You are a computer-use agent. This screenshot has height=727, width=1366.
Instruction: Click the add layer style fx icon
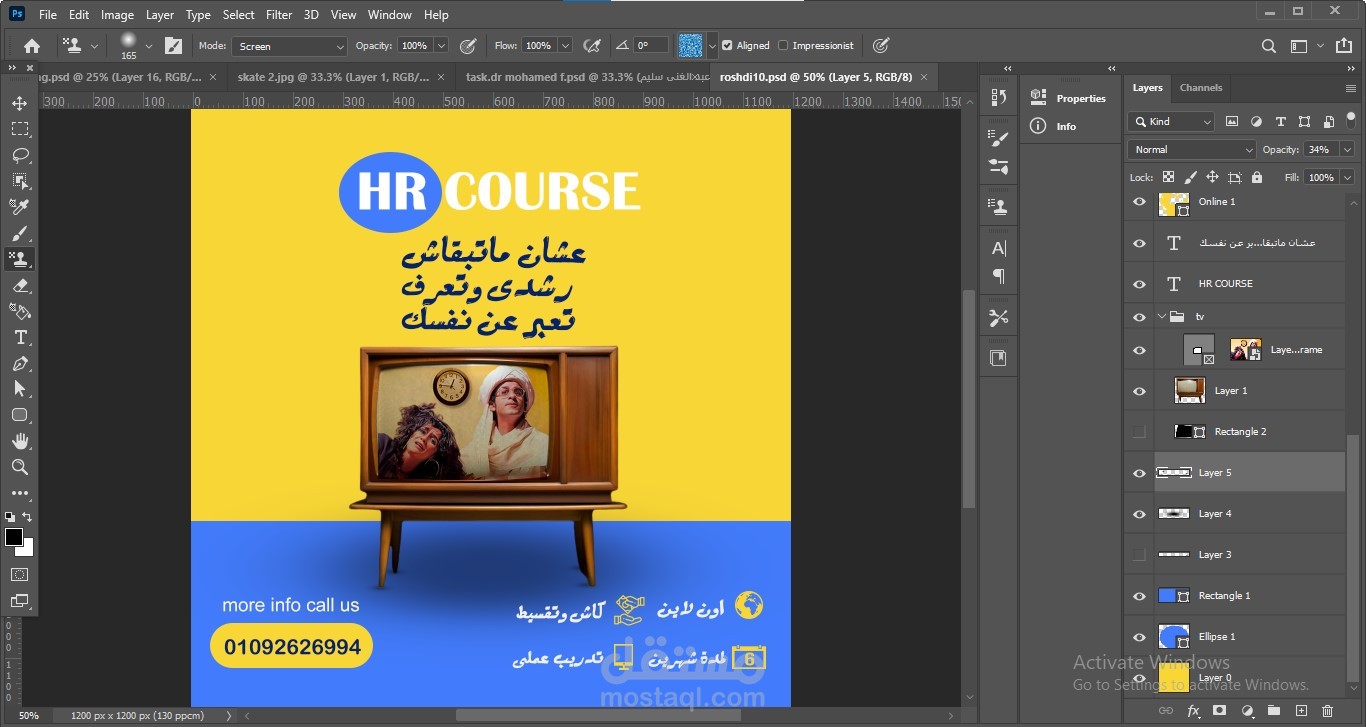(1193, 711)
